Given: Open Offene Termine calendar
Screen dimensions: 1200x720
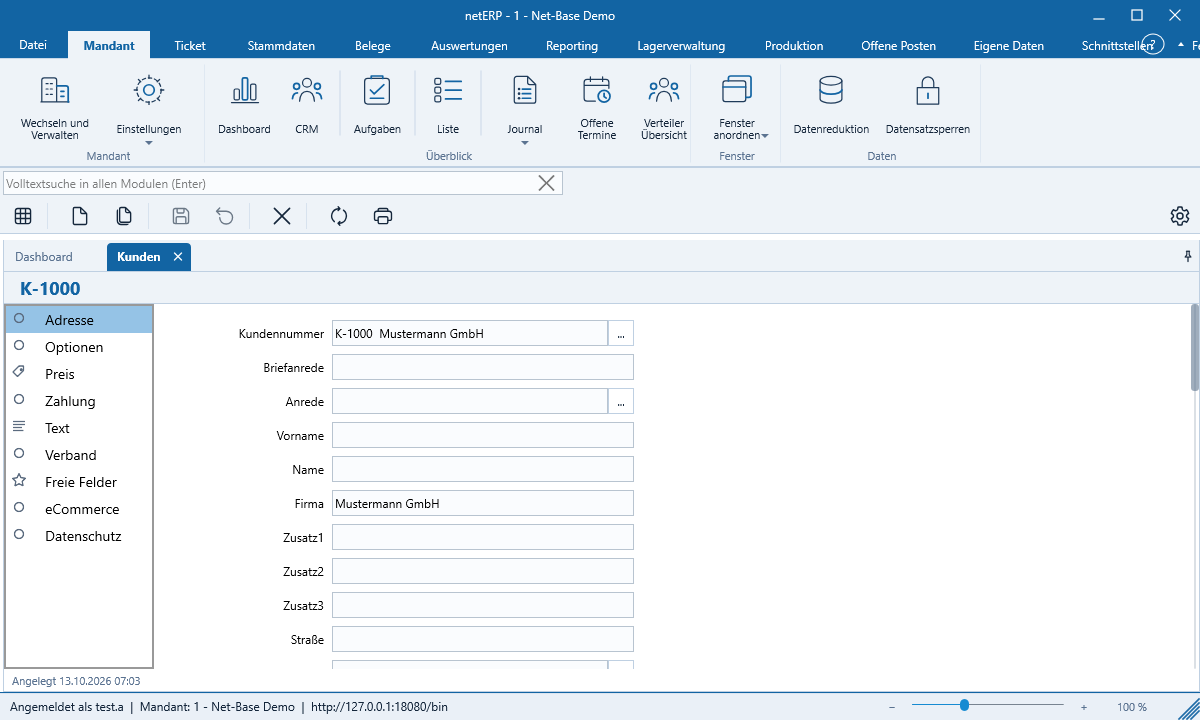Looking at the screenshot, I should pos(597,108).
